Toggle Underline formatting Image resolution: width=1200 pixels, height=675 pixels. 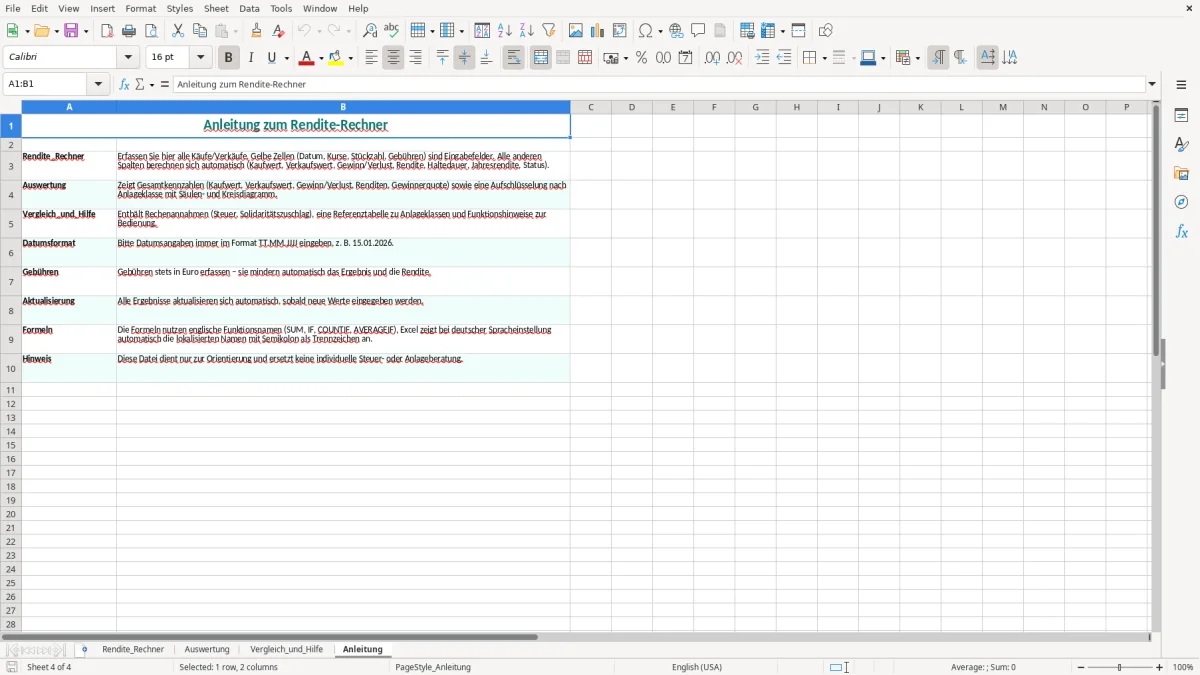click(x=271, y=58)
